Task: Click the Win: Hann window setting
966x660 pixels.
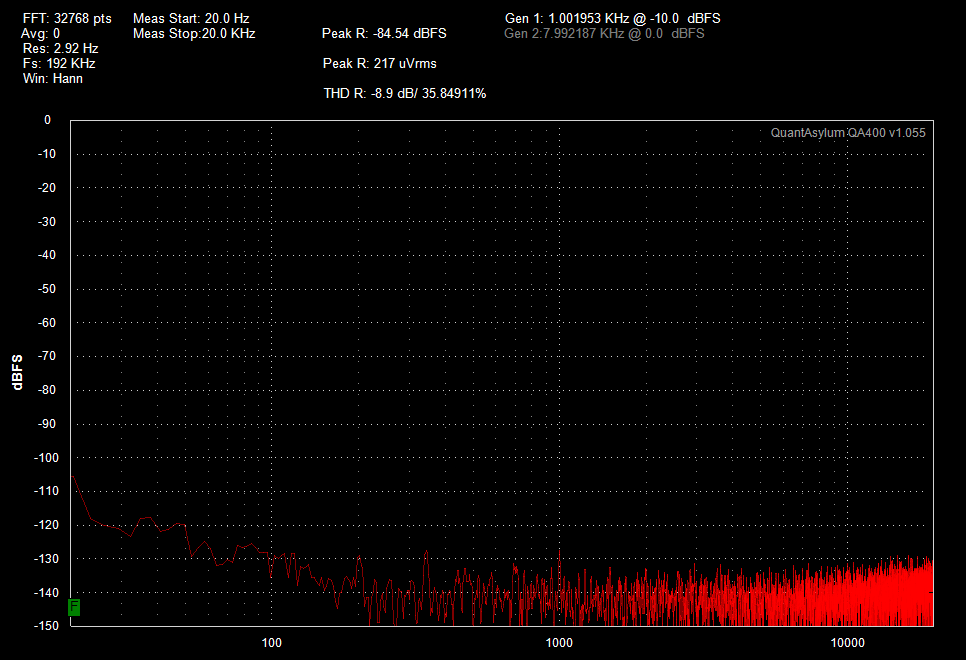Action: [x=52, y=78]
